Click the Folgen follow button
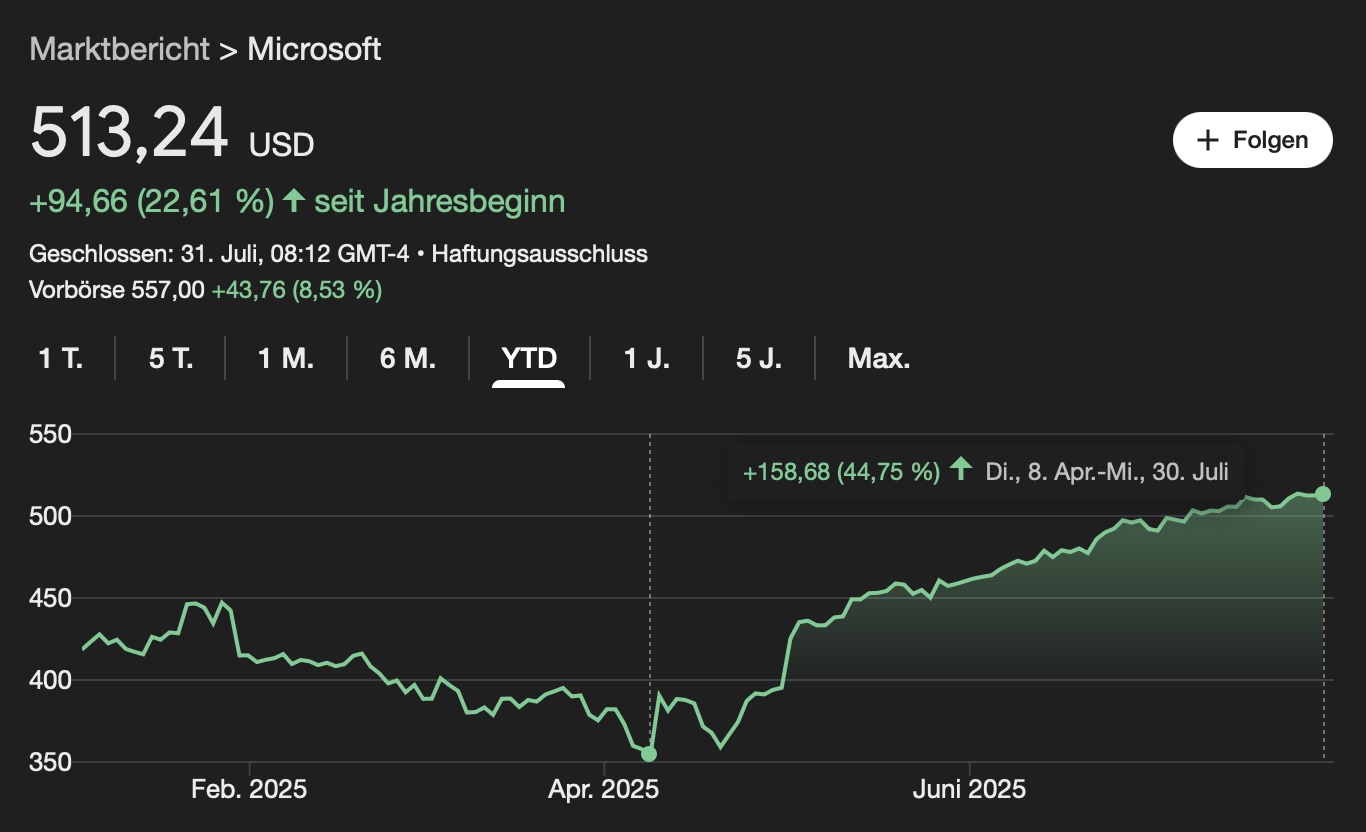 [1252, 140]
